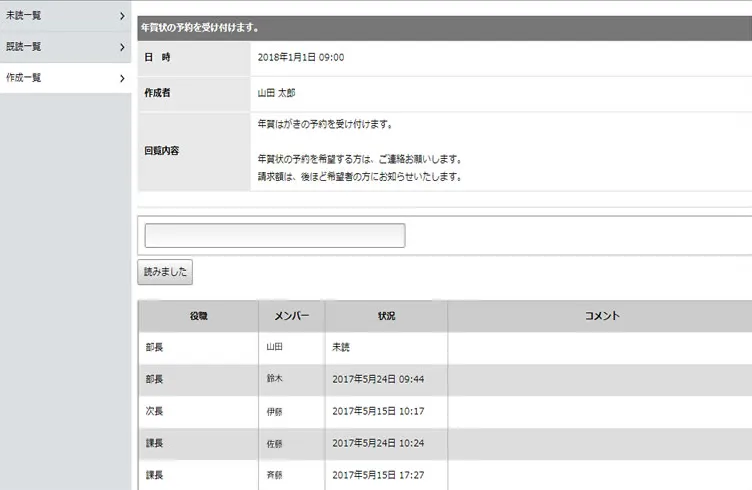Select the 未読 status cell for 山田
752x490 pixels.
pyautogui.click(x=386, y=347)
